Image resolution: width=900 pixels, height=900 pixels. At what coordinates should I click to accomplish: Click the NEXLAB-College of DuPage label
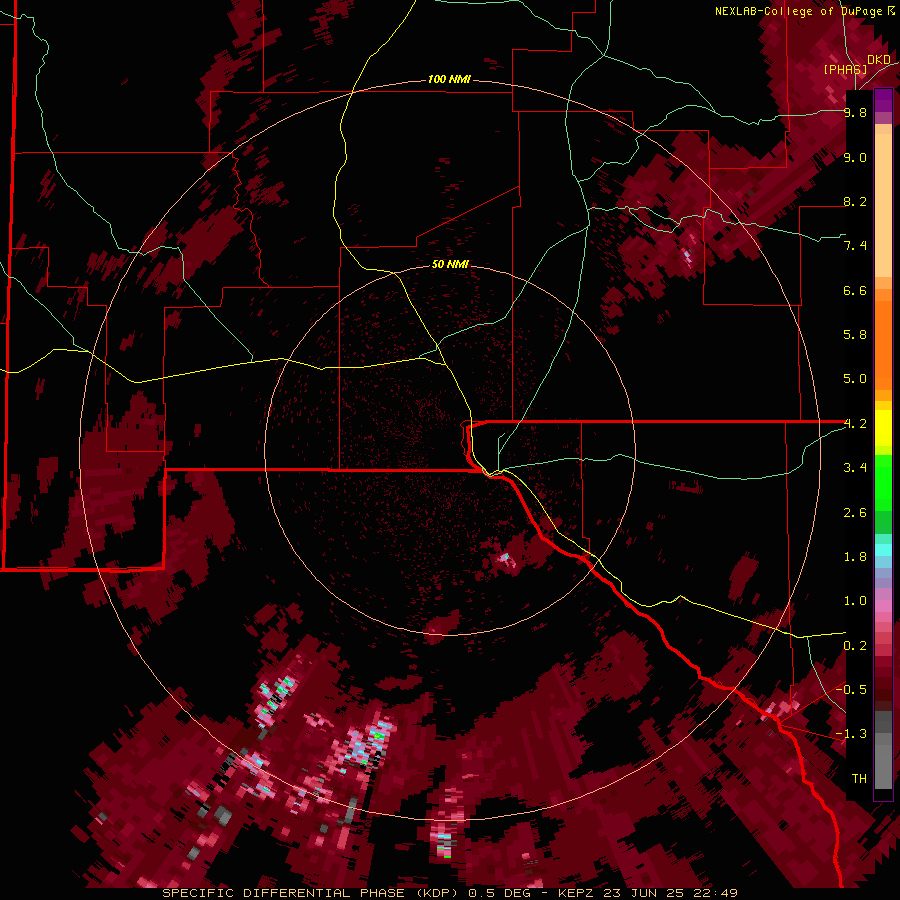[801, 11]
